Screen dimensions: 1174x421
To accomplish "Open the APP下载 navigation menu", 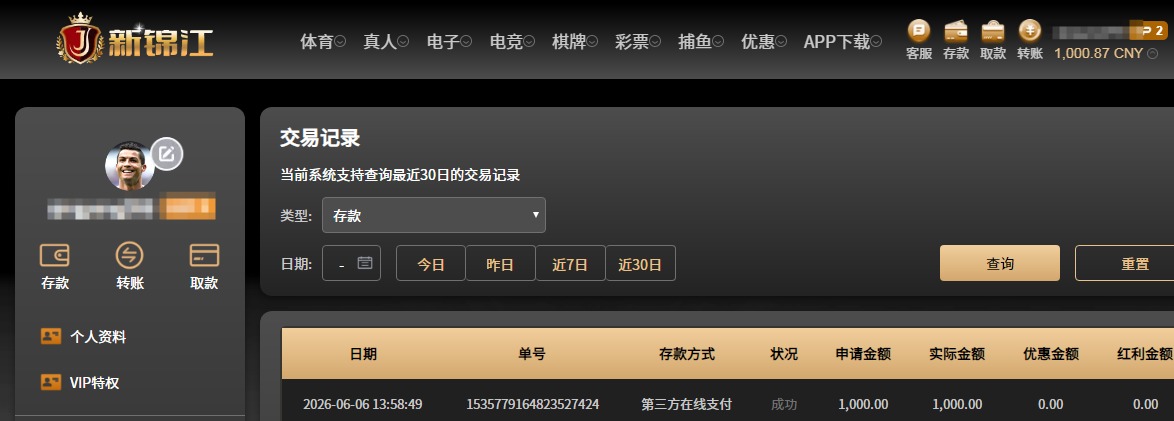I will (x=836, y=42).
